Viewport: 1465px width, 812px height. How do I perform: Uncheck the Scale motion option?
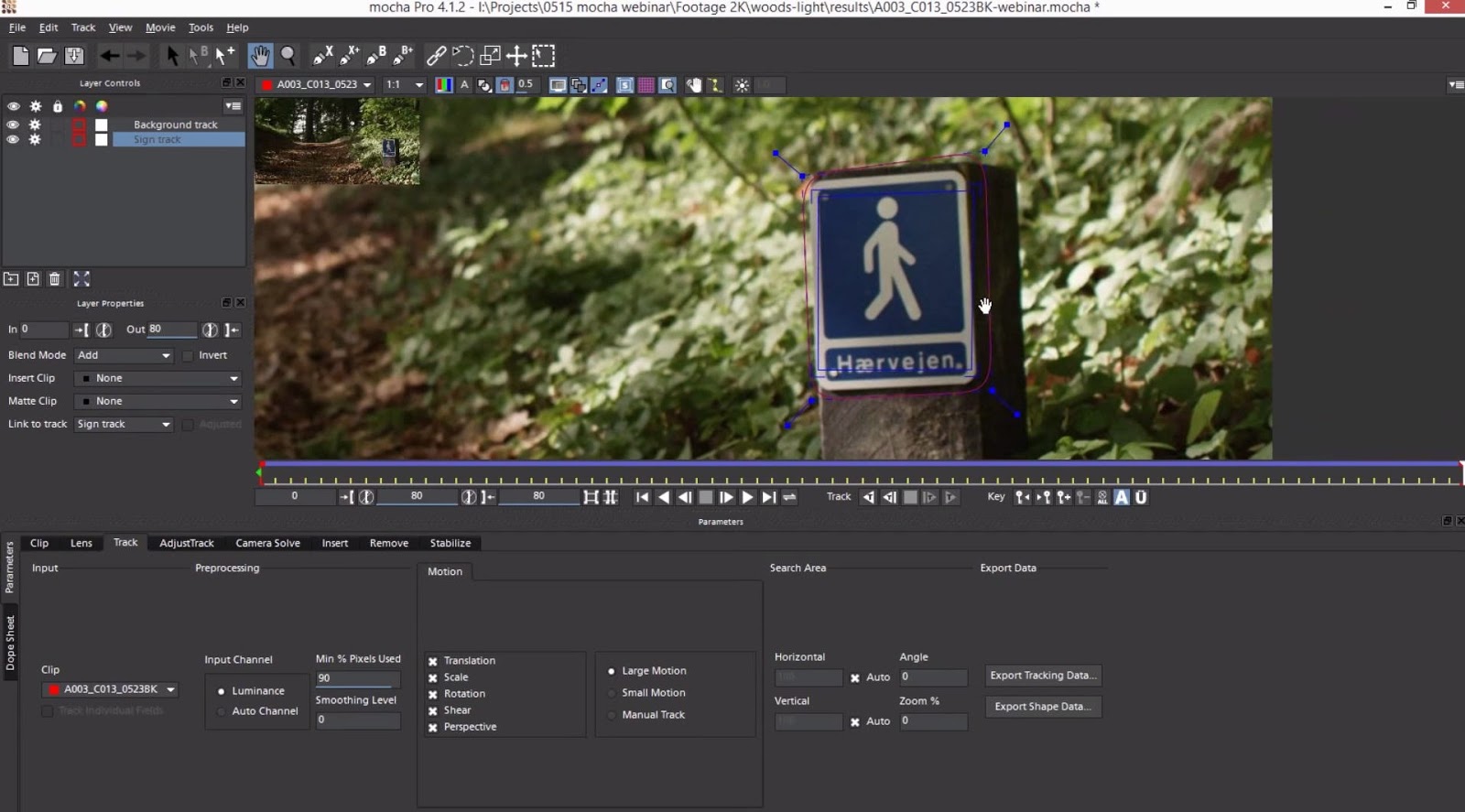[x=432, y=677]
